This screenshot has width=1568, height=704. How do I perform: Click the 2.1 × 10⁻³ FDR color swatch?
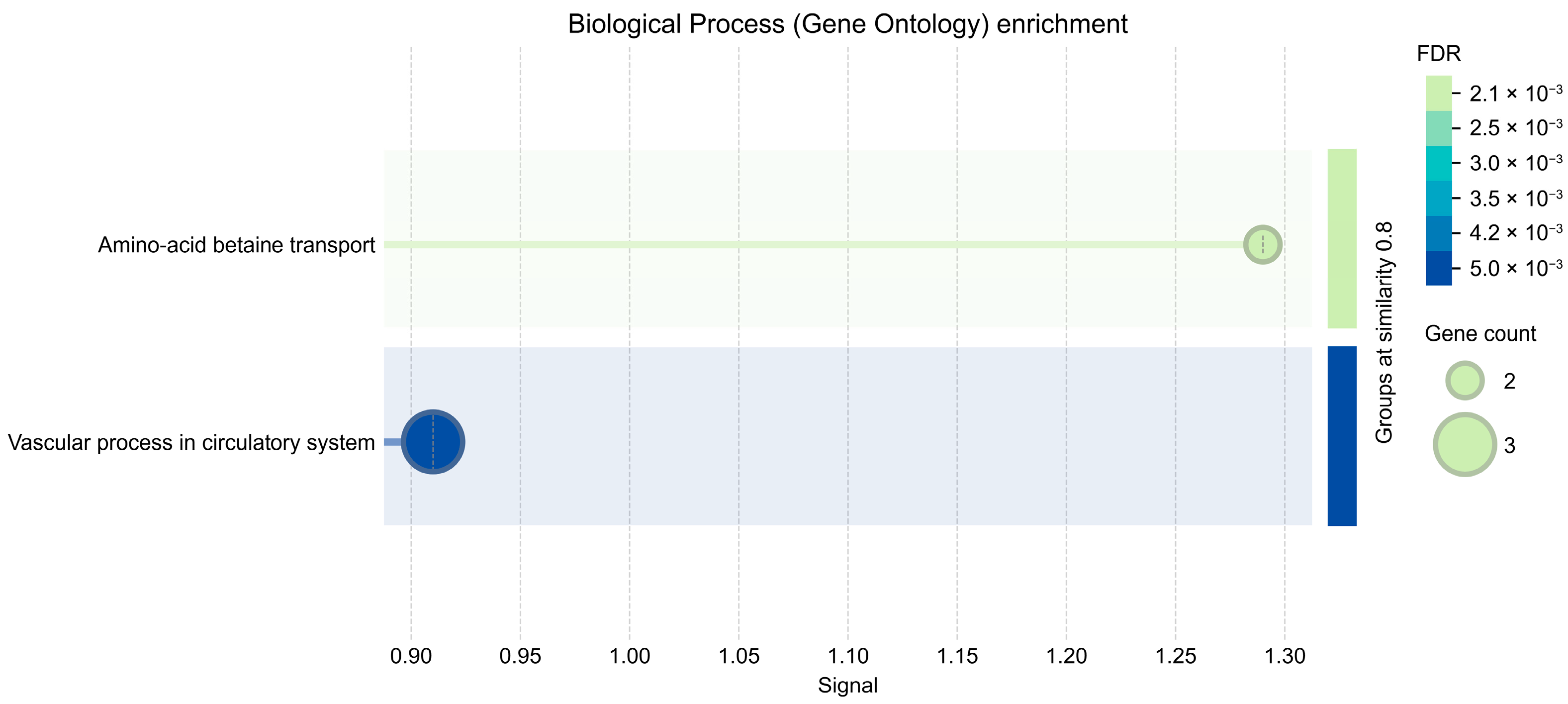[1438, 93]
